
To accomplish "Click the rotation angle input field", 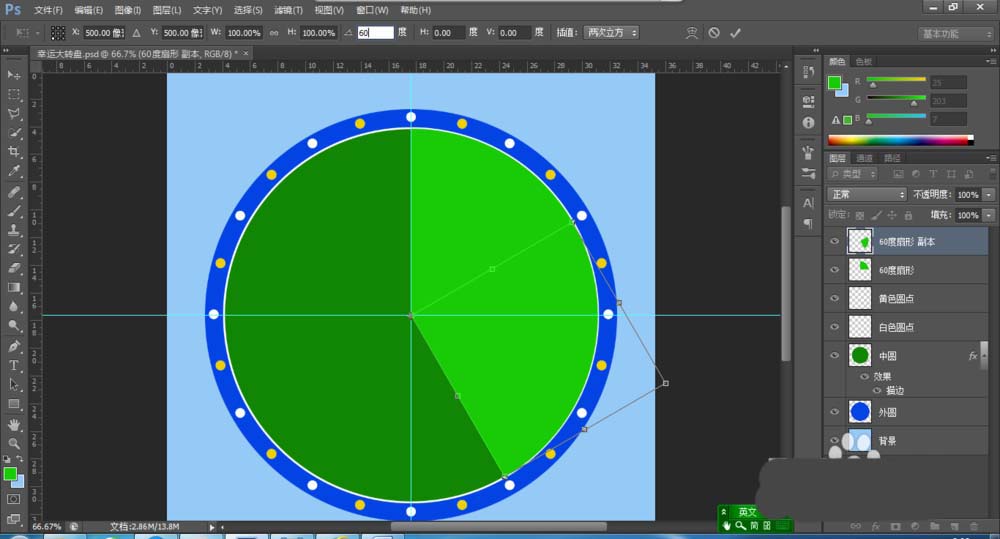I will point(375,33).
